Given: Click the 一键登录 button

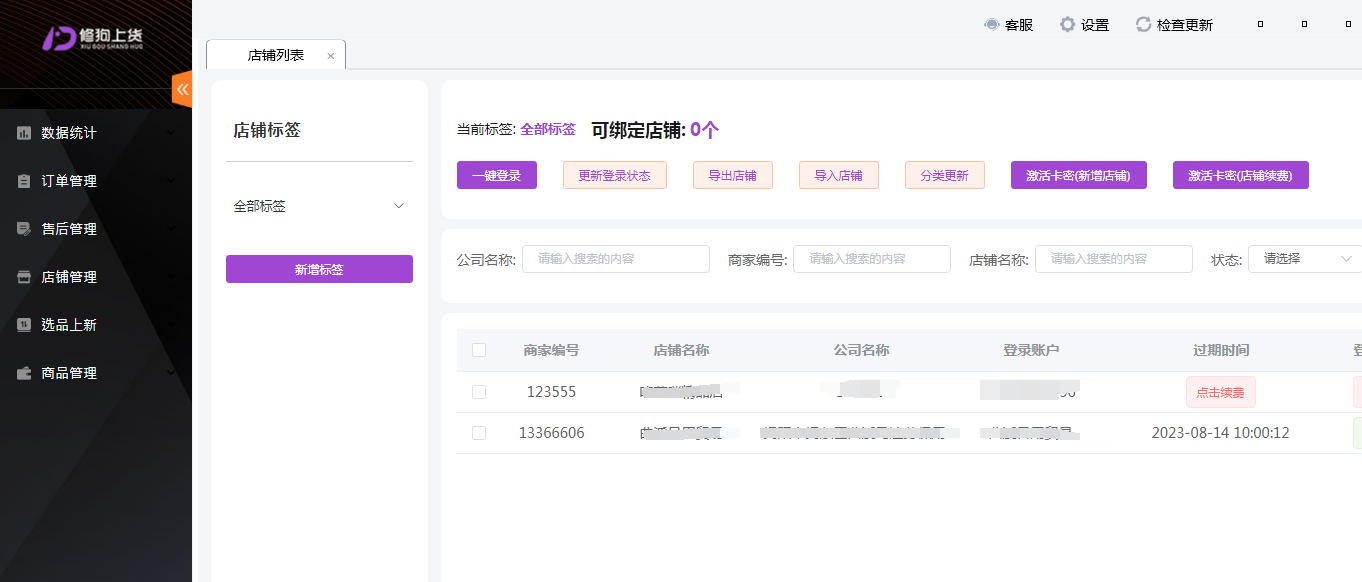Looking at the screenshot, I should (497, 175).
